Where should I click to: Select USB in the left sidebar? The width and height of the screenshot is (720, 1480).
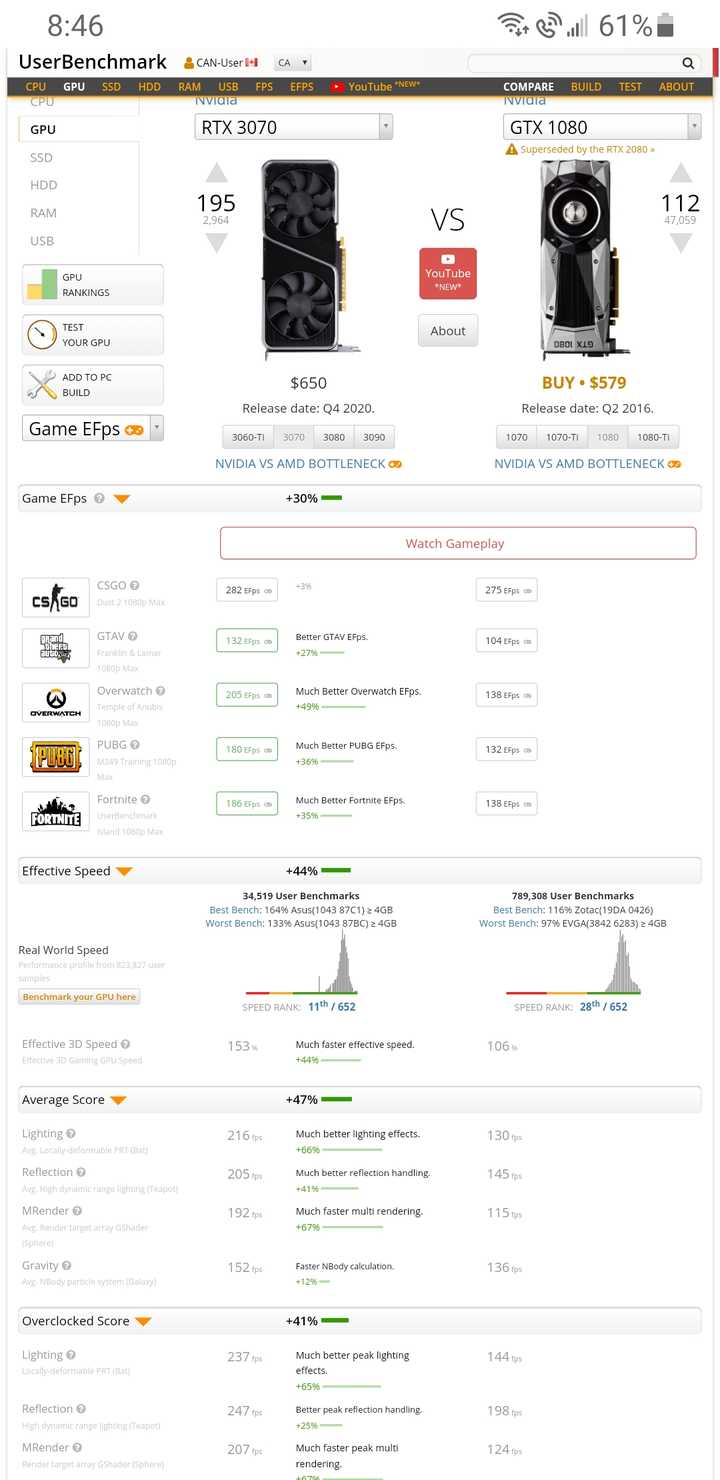tap(42, 241)
